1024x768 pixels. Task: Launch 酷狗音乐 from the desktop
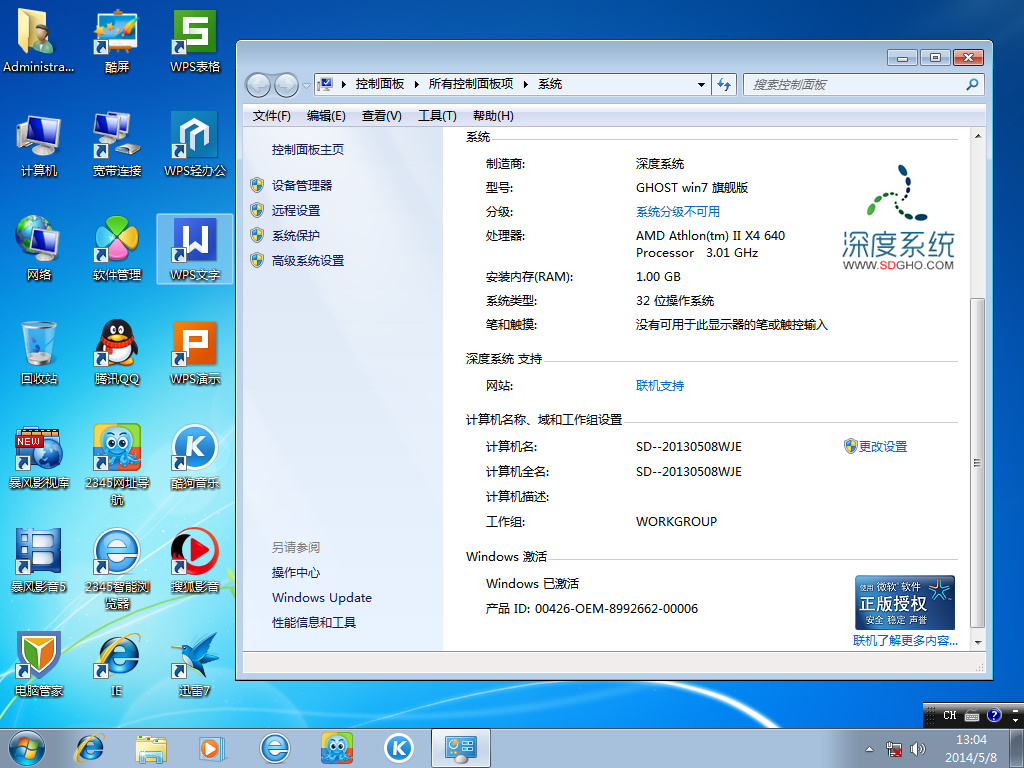pyautogui.click(x=195, y=457)
